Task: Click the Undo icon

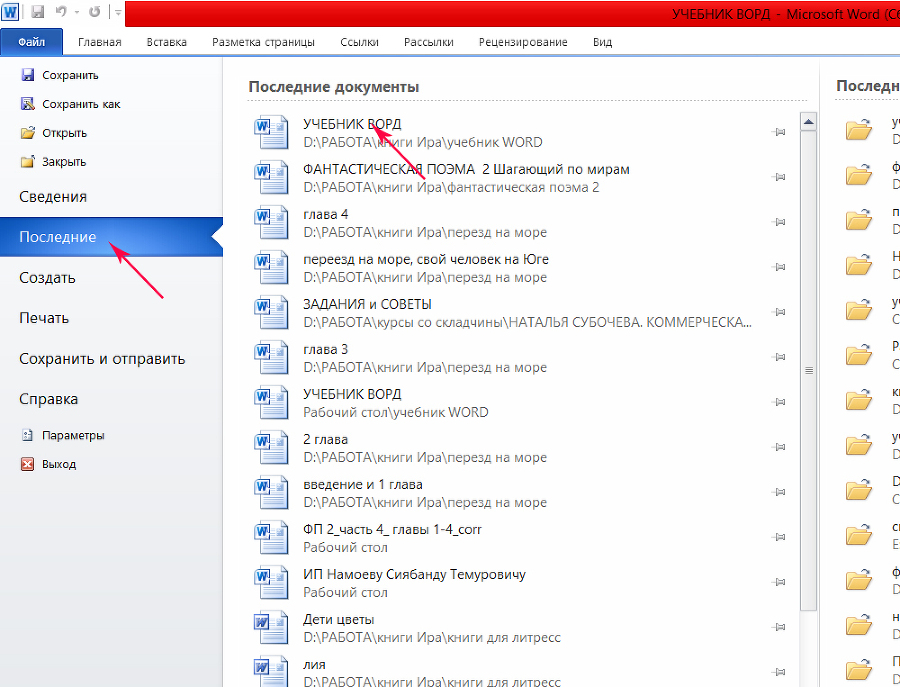Action: [61, 12]
